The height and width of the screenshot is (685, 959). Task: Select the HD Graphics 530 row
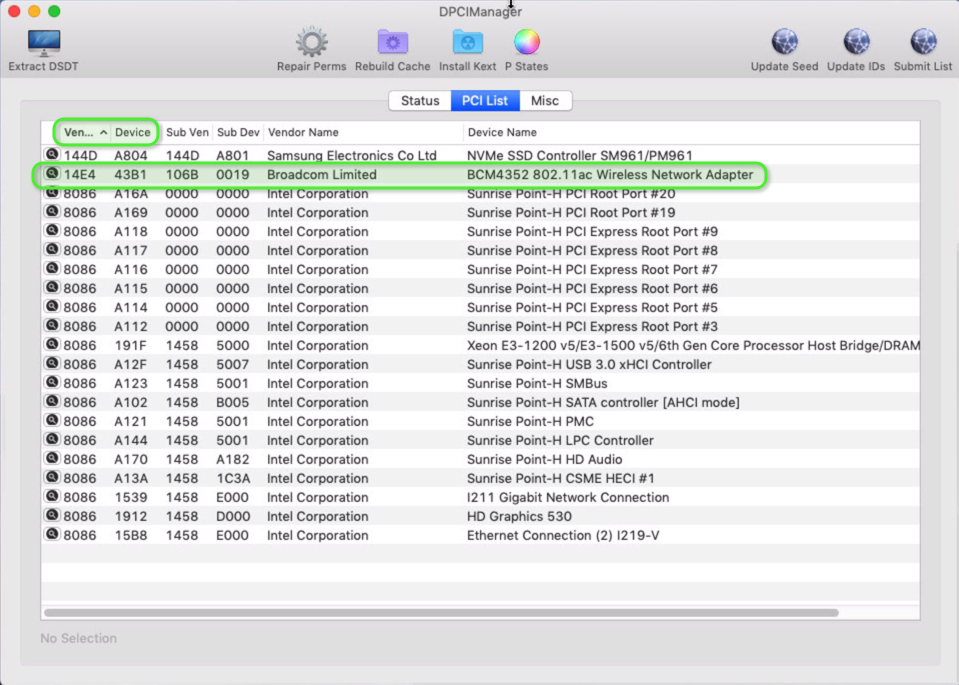click(x=519, y=516)
